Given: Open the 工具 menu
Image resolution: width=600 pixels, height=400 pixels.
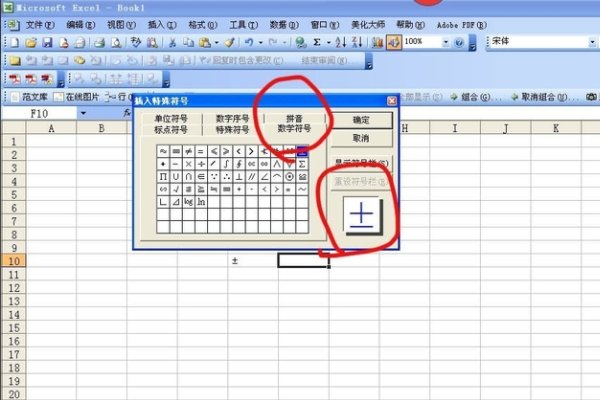Looking at the screenshot, I should click(243, 25).
